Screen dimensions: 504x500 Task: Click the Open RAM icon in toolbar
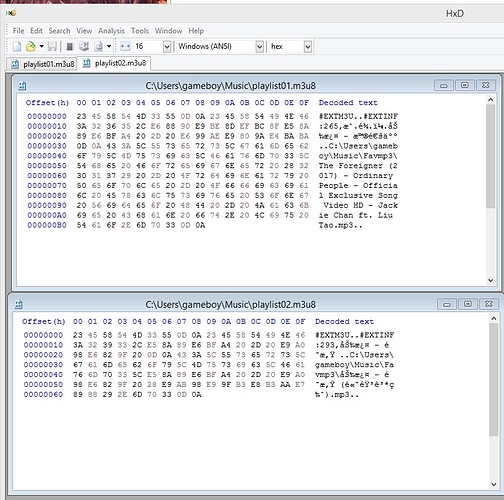(x=70, y=46)
